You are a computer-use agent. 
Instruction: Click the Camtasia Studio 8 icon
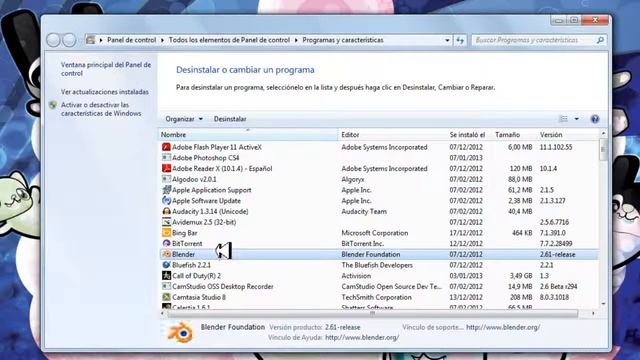[x=166, y=297]
